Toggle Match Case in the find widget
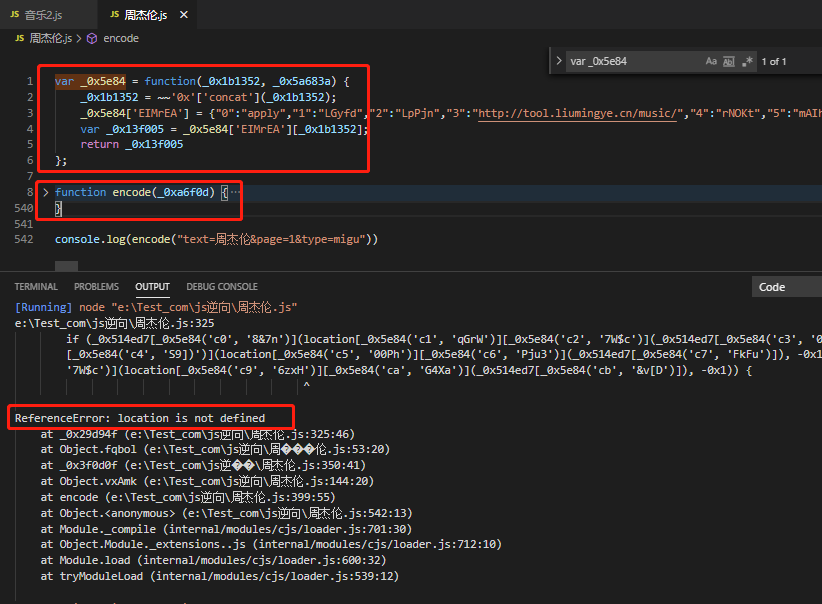 point(711,61)
